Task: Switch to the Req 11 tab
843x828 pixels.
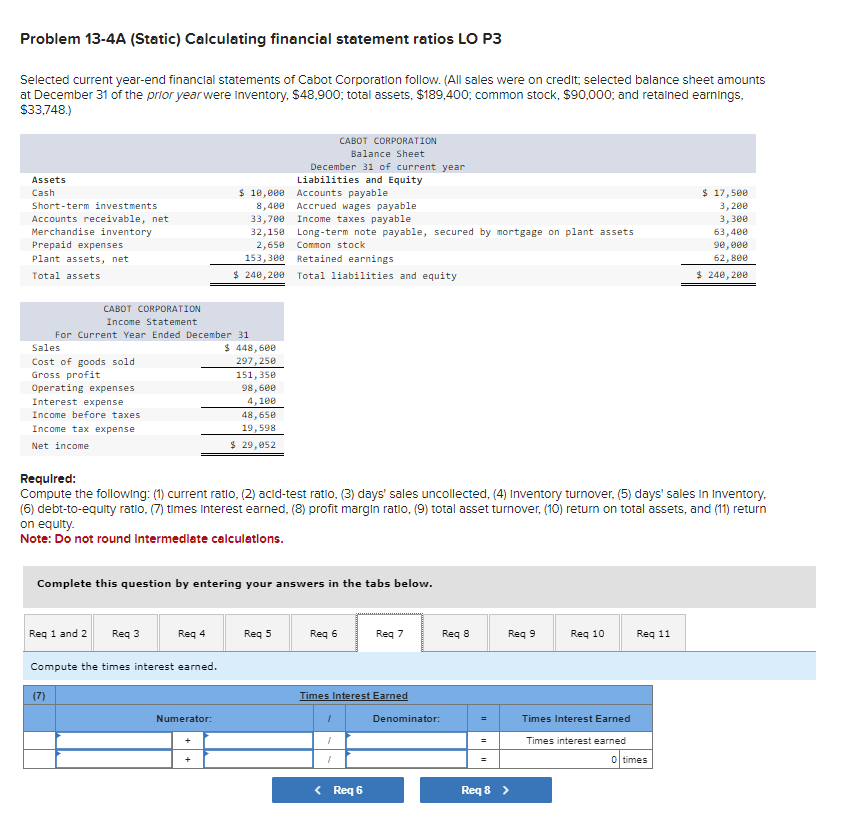Action: (653, 632)
